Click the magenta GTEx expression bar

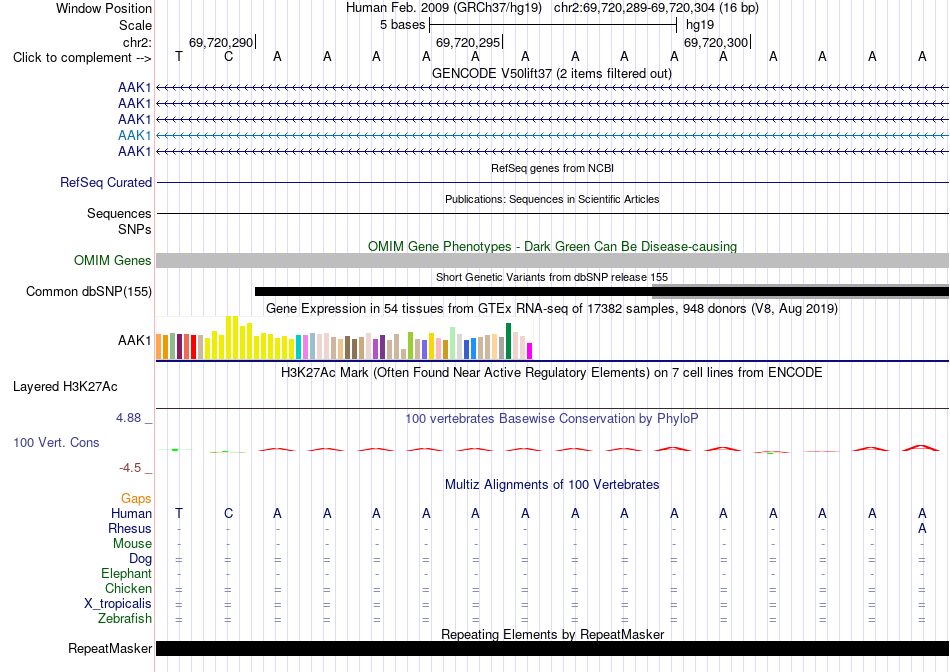[530, 351]
